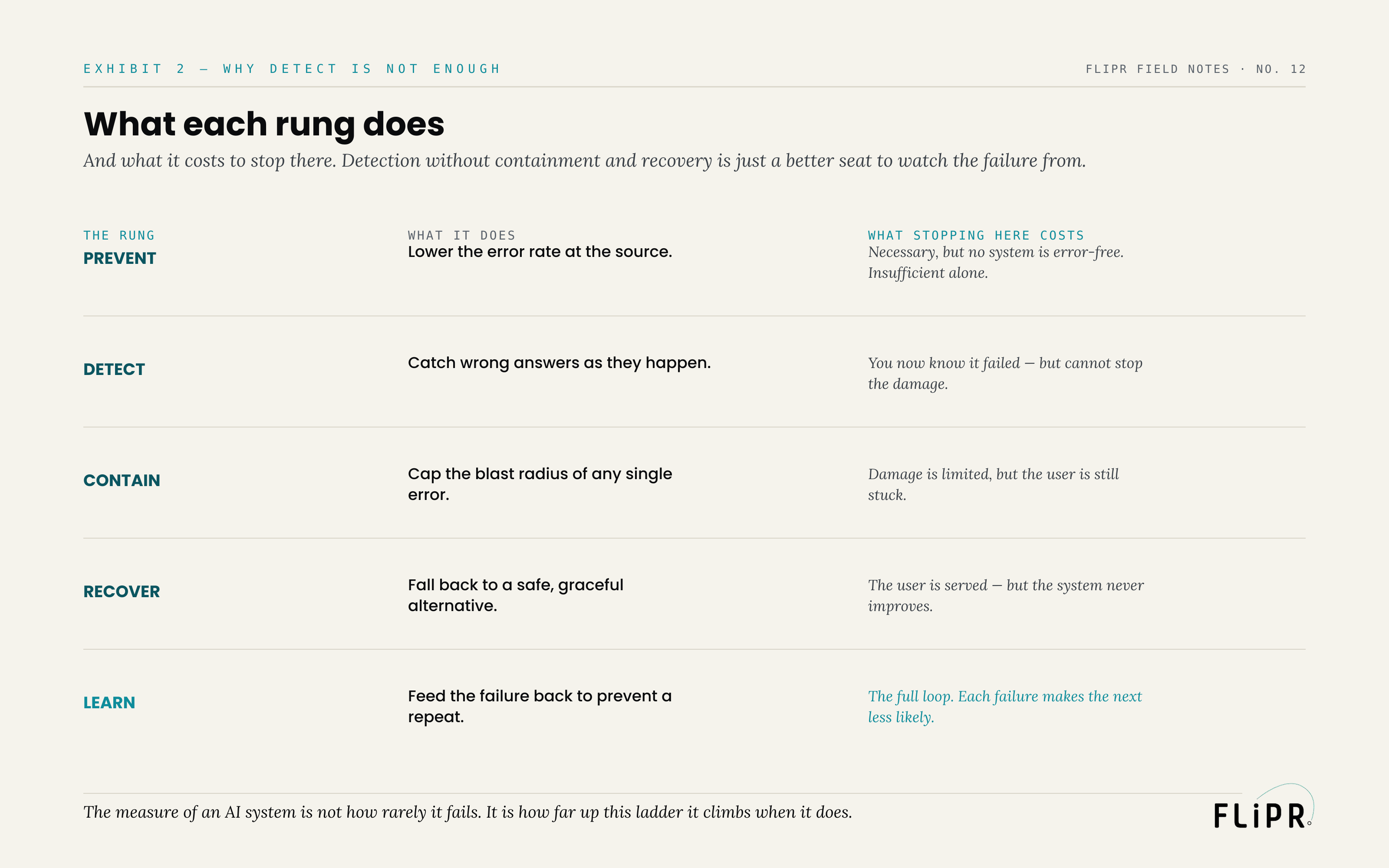Viewport: 1389px width, 868px height.
Task: Click the Exhibit 2 header text
Action: coord(292,69)
